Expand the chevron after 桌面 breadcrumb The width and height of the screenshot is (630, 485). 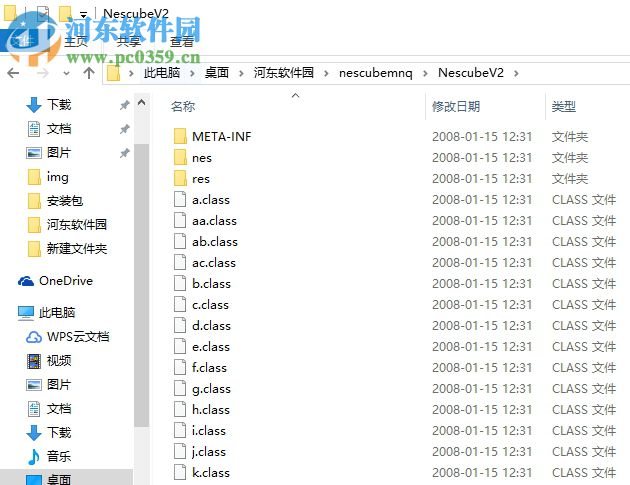241,73
